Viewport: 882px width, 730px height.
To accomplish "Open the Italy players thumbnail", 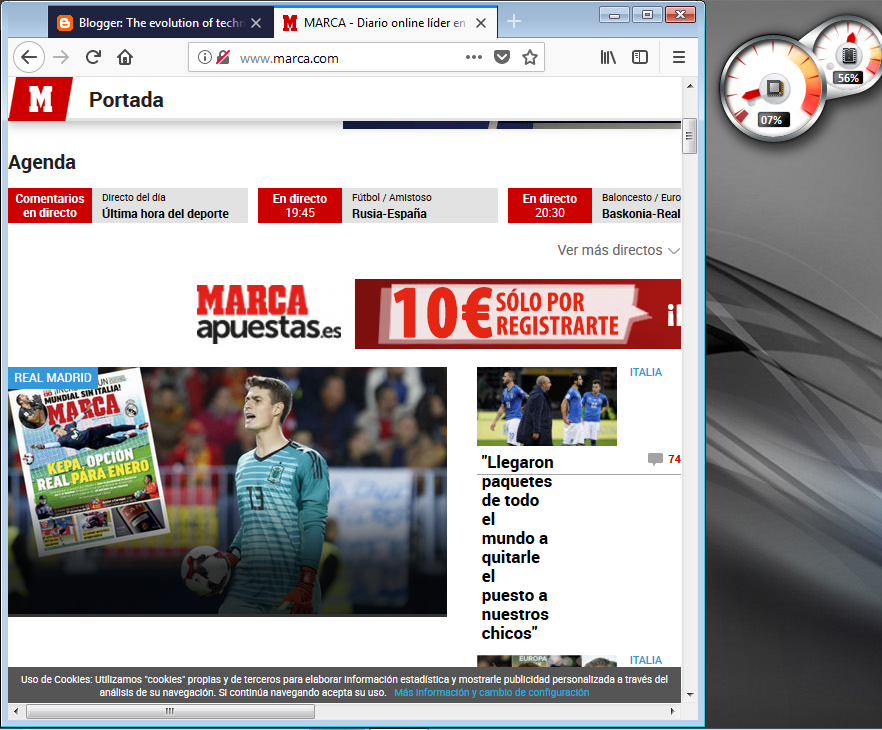I will [x=547, y=406].
